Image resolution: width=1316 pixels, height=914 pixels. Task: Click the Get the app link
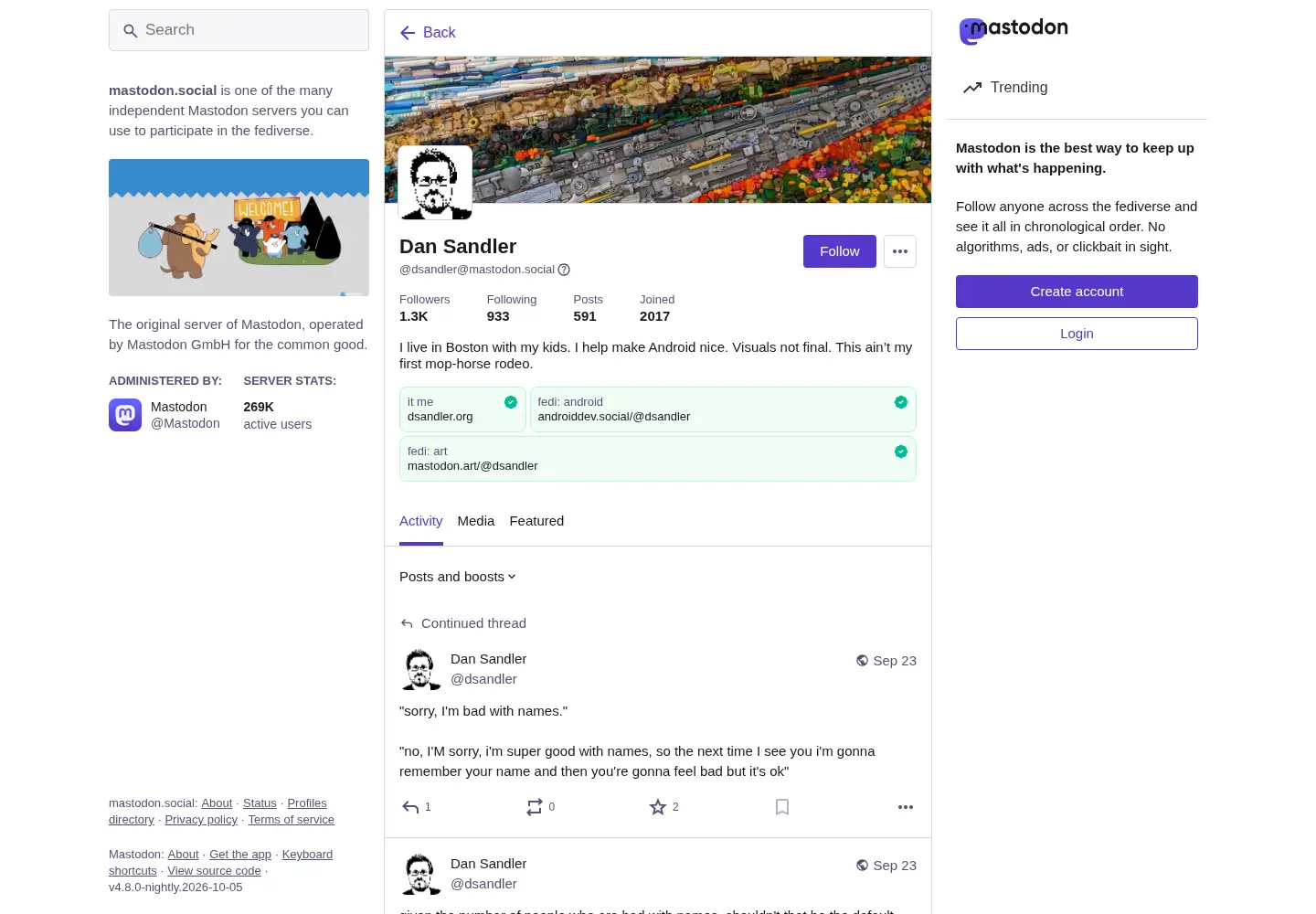[240, 855]
